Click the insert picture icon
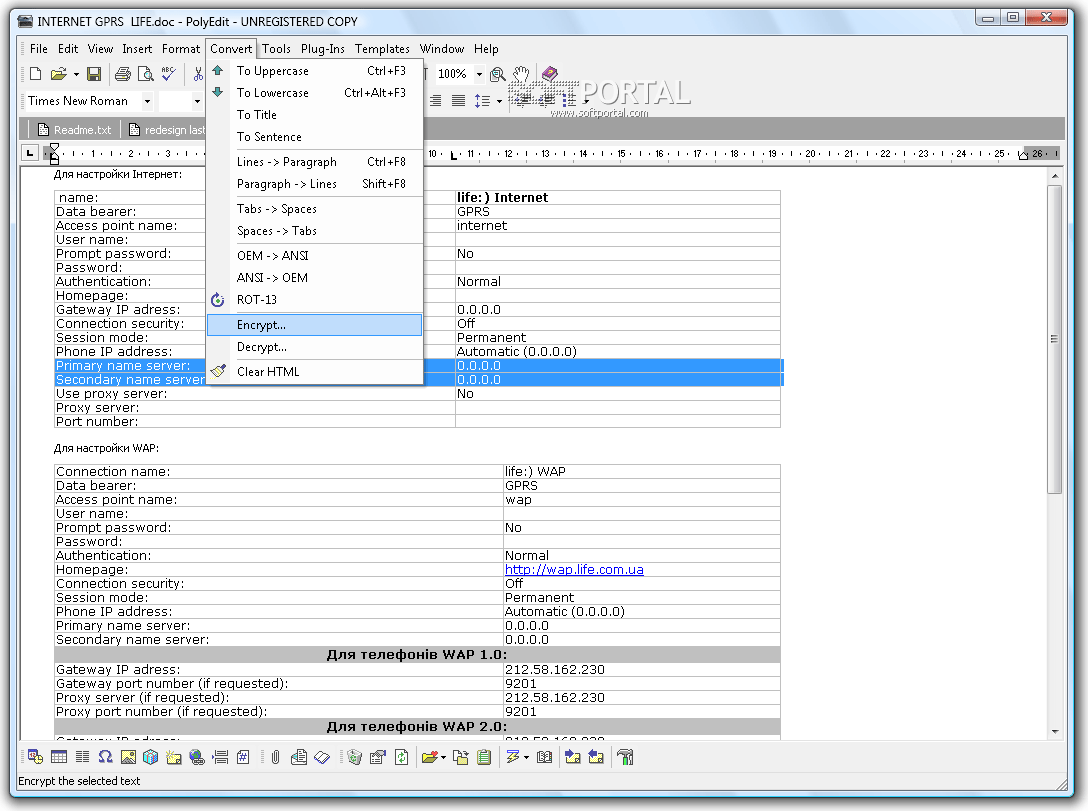The image size is (1088, 811). point(128,757)
